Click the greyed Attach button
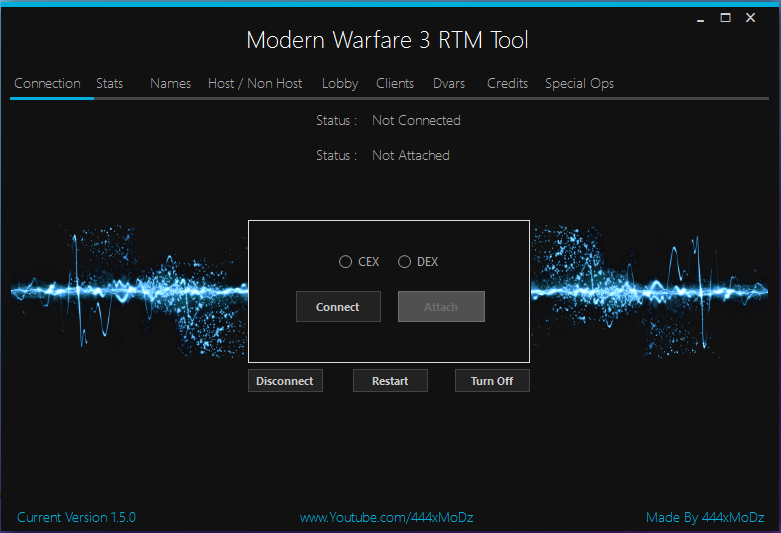Viewport: 781px width, 533px height. point(441,307)
